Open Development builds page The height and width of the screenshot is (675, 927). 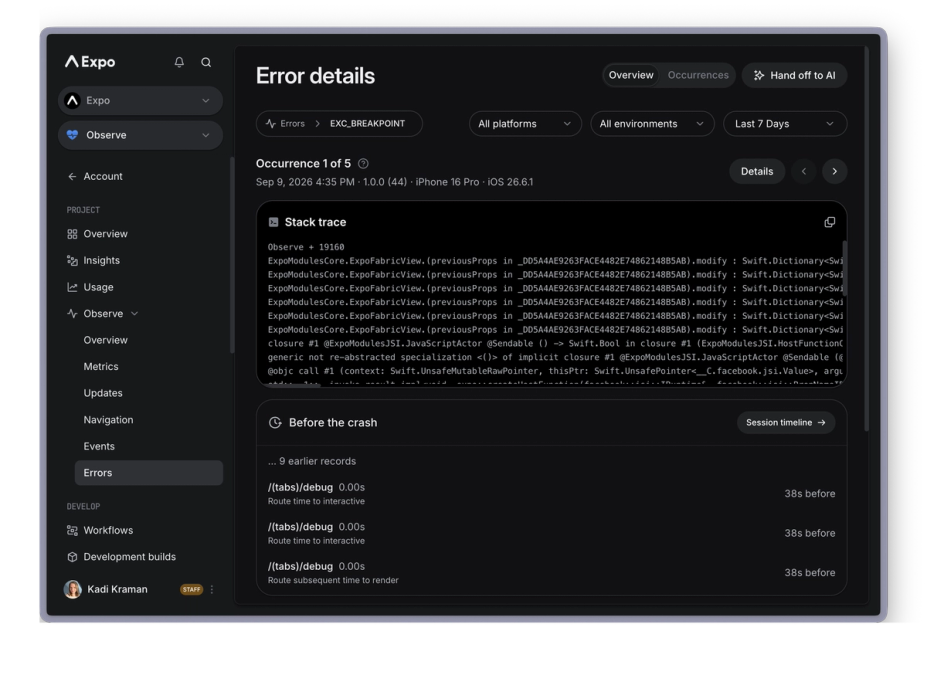(129, 557)
